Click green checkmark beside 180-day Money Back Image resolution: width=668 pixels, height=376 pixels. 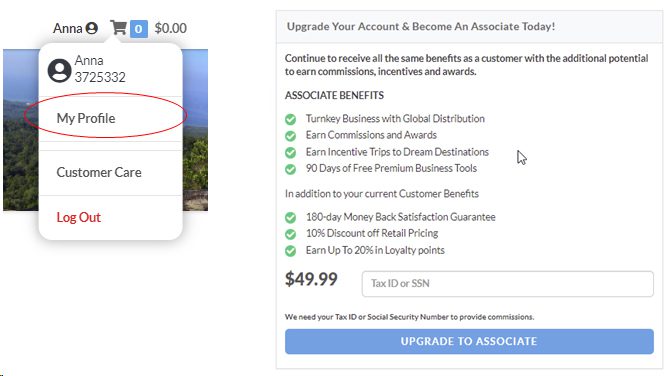[x=291, y=218]
